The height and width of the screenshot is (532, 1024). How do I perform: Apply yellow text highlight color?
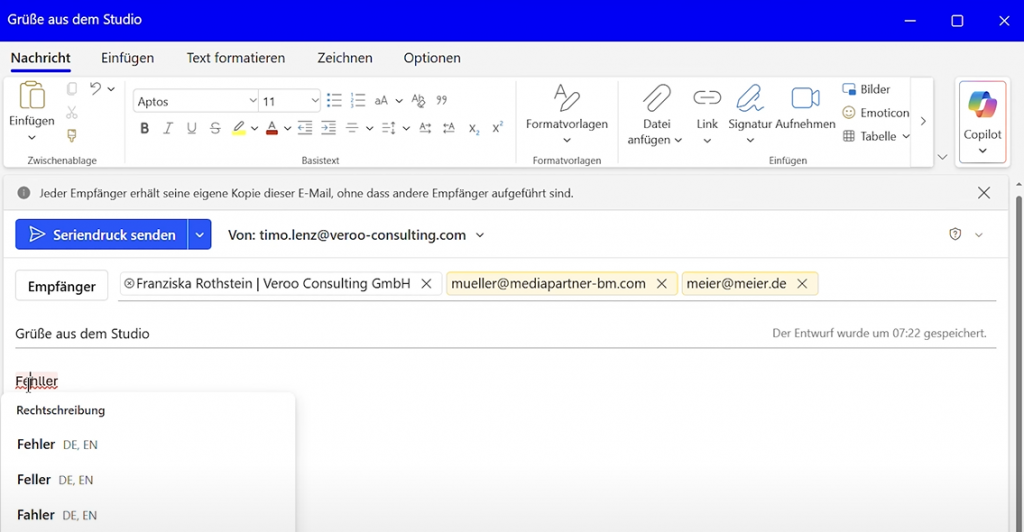tap(239, 129)
